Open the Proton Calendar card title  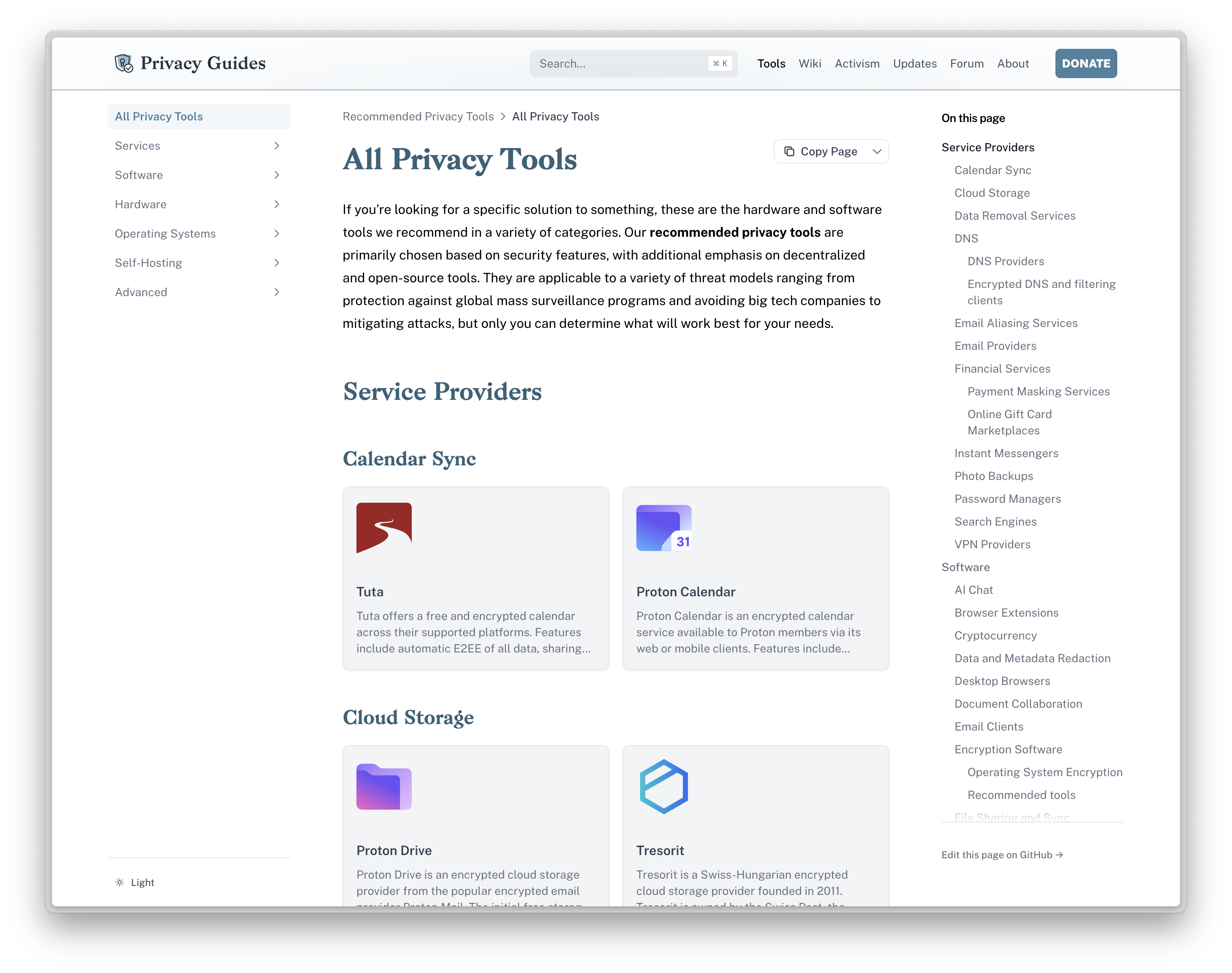[686, 592]
